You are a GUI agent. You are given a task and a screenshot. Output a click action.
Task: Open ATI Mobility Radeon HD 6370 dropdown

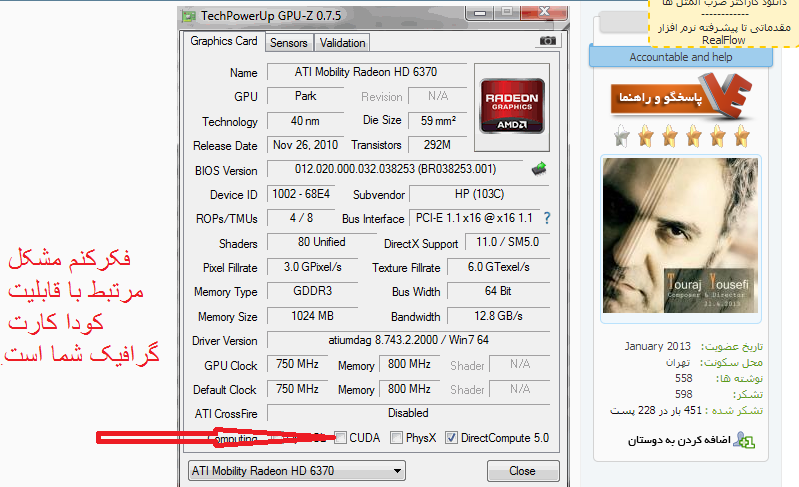[x=297, y=471]
